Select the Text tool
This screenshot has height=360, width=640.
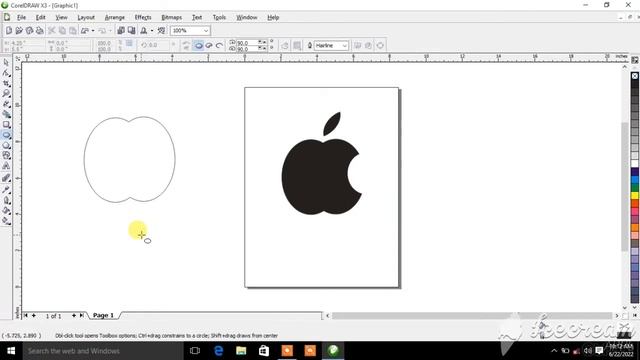pos(6,166)
